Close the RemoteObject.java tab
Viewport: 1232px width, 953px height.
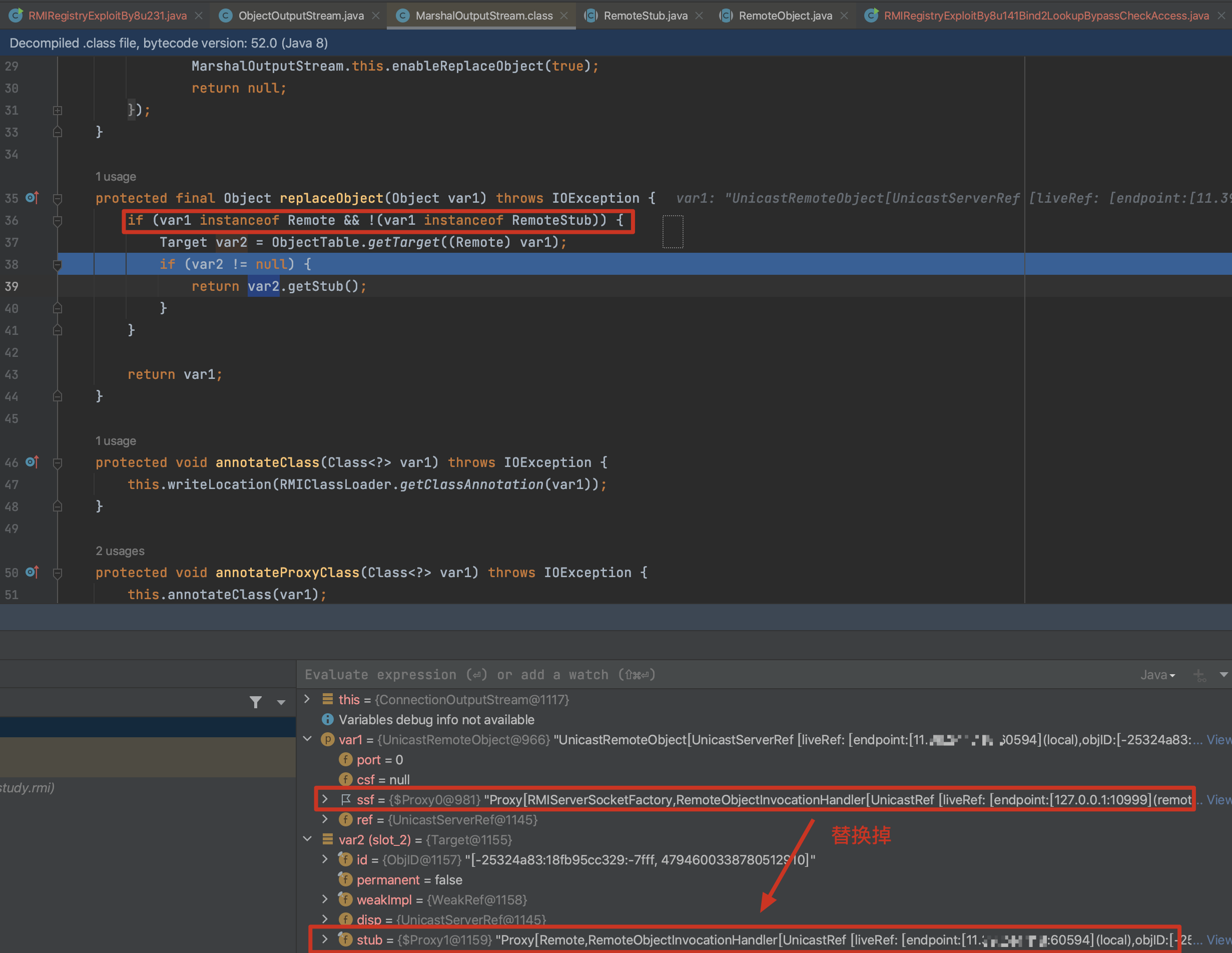[844, 16]
